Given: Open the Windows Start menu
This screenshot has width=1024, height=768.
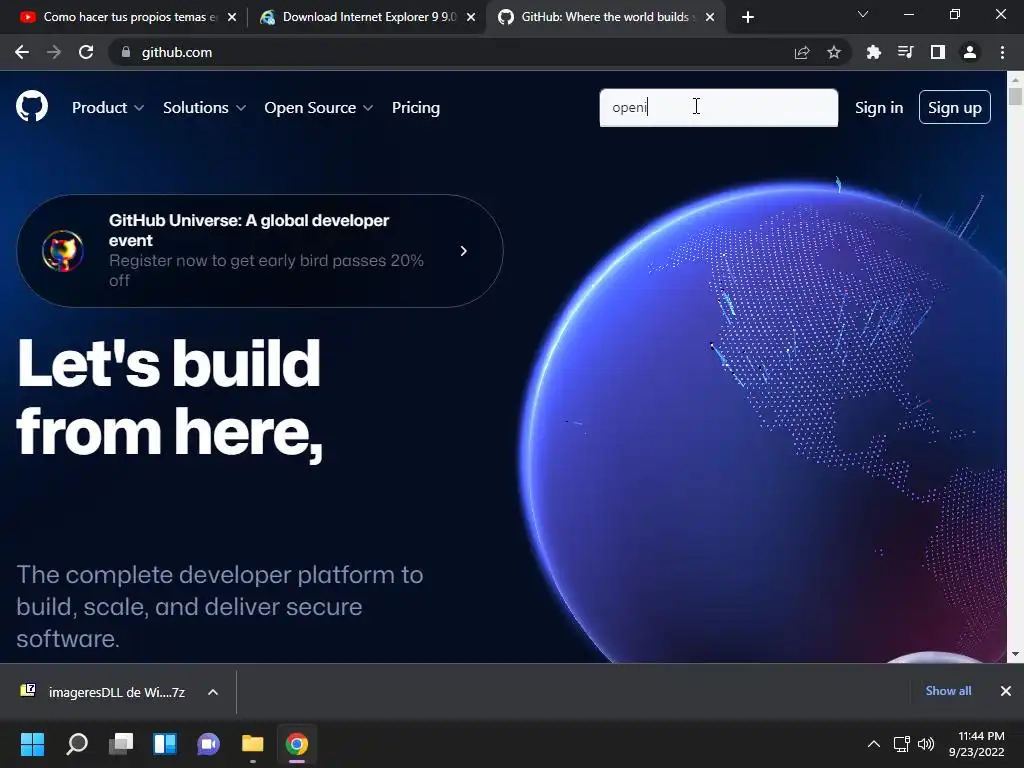Looking at the screenshot, I should [x=32, y=743].
